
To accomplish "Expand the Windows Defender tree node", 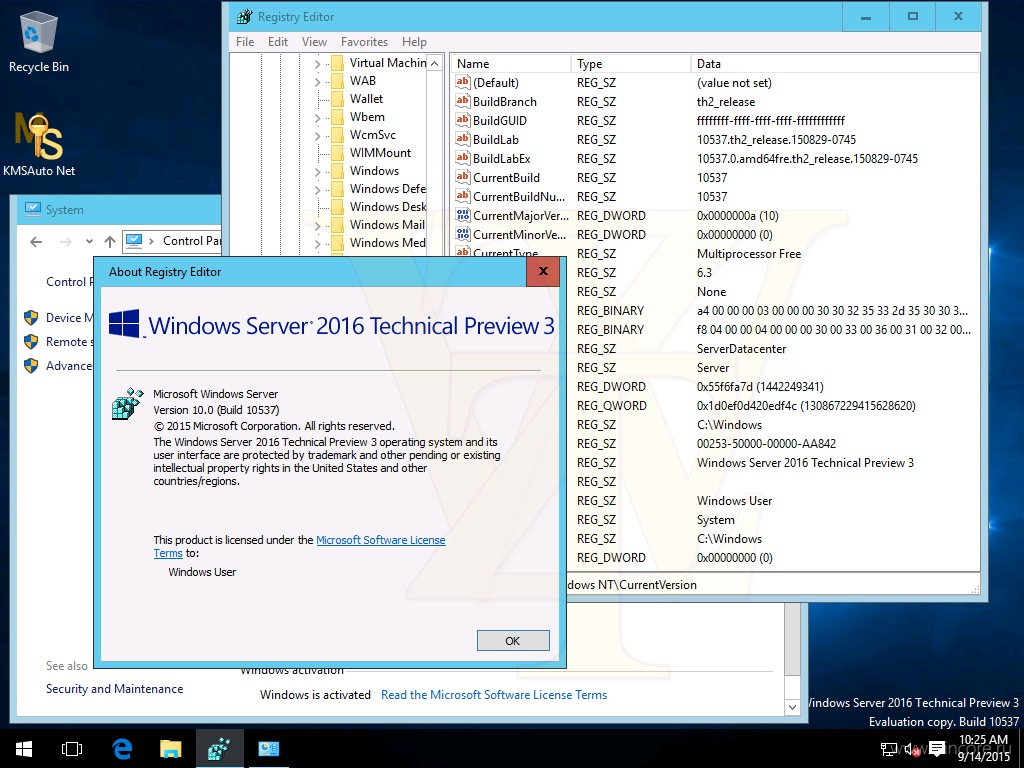I will [317, 190].
